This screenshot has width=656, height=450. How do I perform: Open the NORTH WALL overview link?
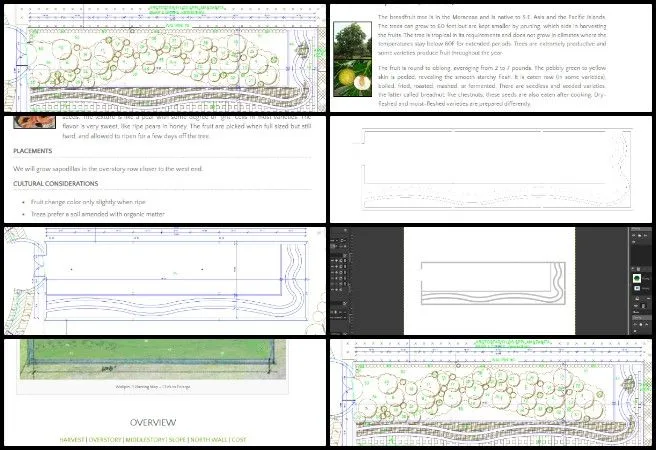(208, 440)
